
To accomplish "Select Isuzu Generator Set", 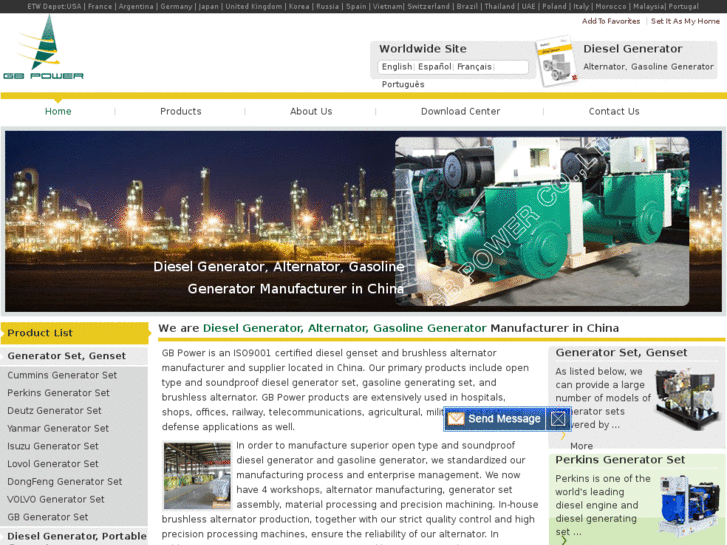I will click(53, 446).
